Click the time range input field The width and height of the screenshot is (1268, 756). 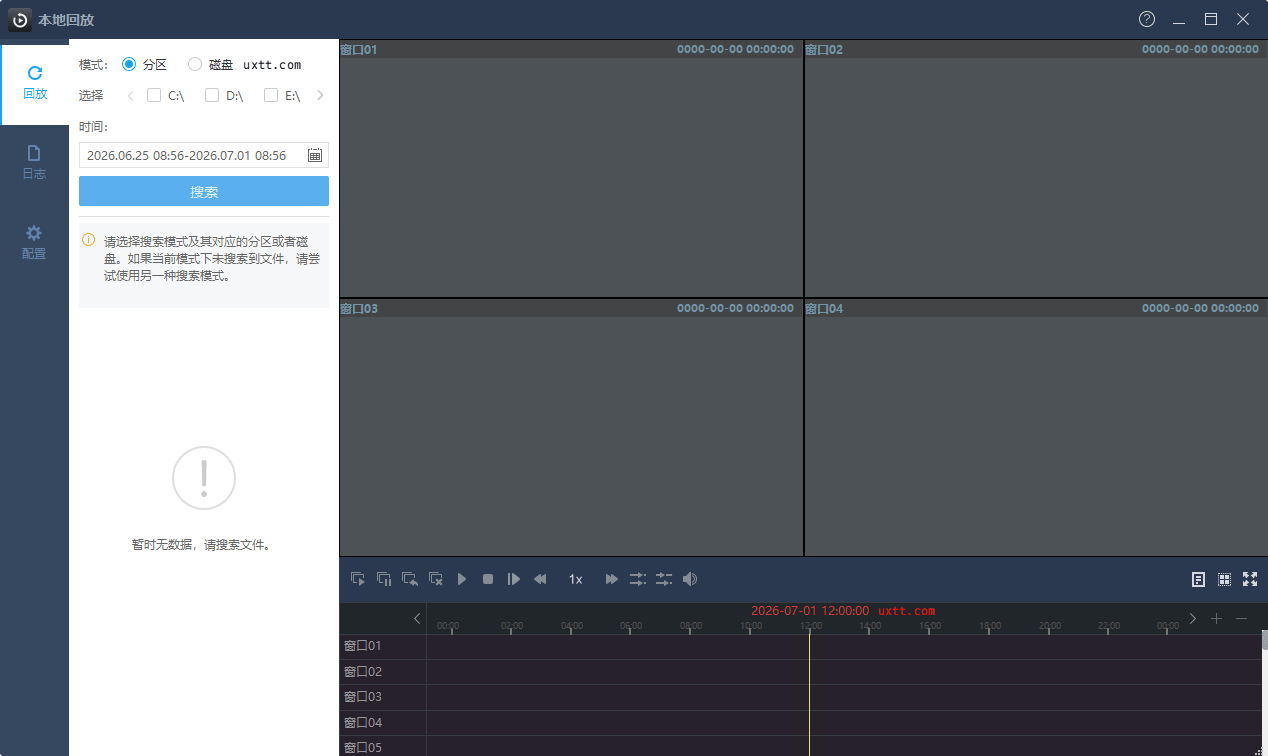204,155
